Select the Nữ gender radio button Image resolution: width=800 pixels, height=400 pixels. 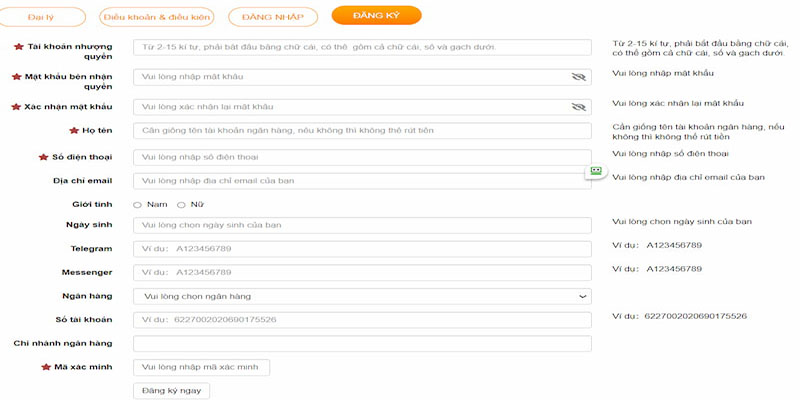(x=181, y=205)
